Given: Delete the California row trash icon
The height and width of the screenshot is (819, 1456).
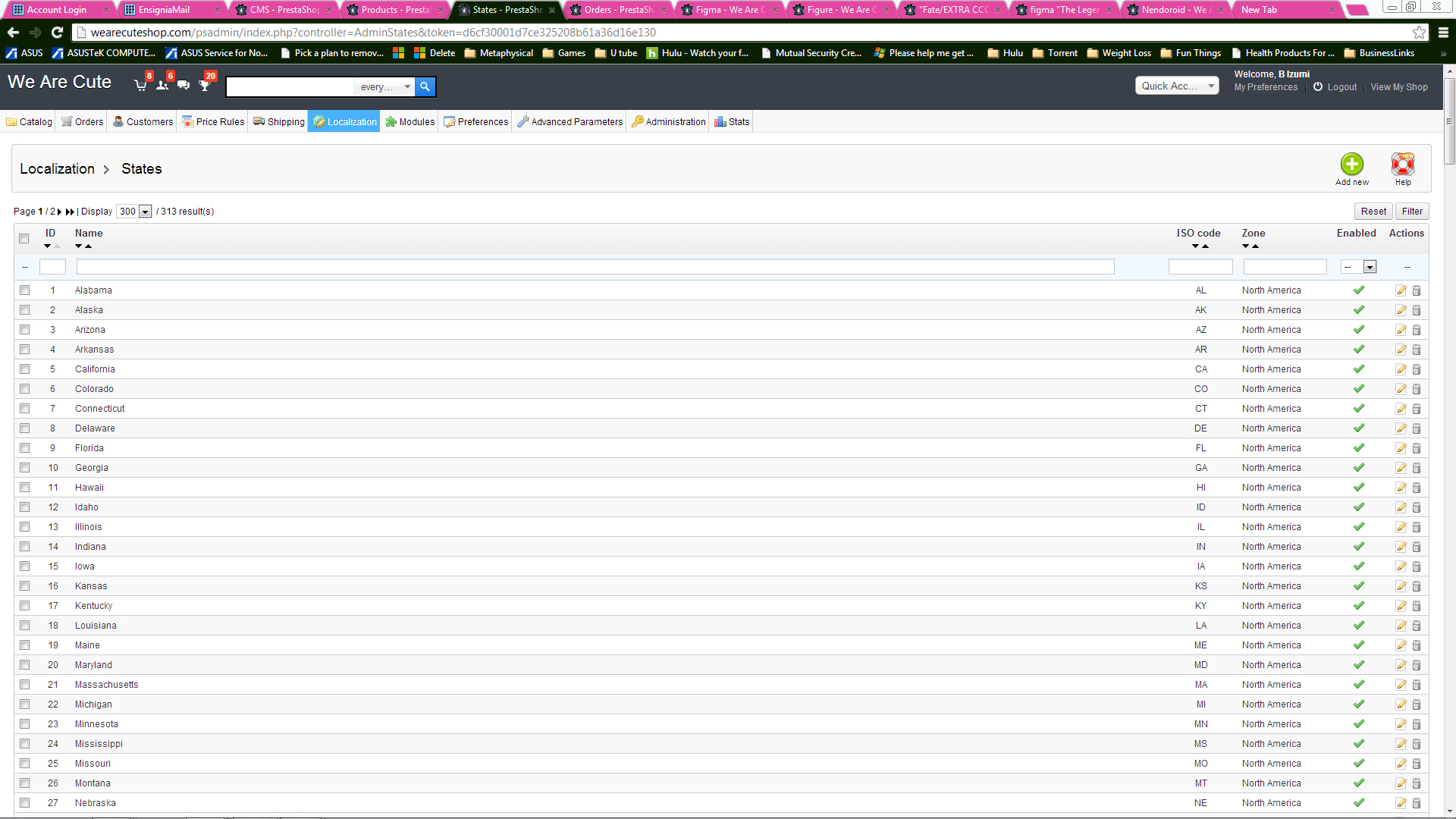Looking at the screenshot, I should [1416, 369].
